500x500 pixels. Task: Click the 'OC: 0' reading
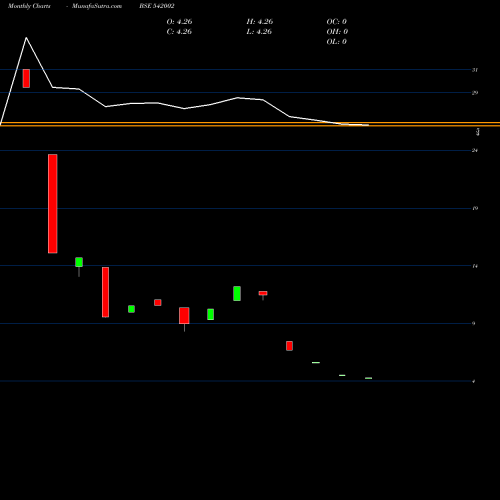[x=337, y=22]
